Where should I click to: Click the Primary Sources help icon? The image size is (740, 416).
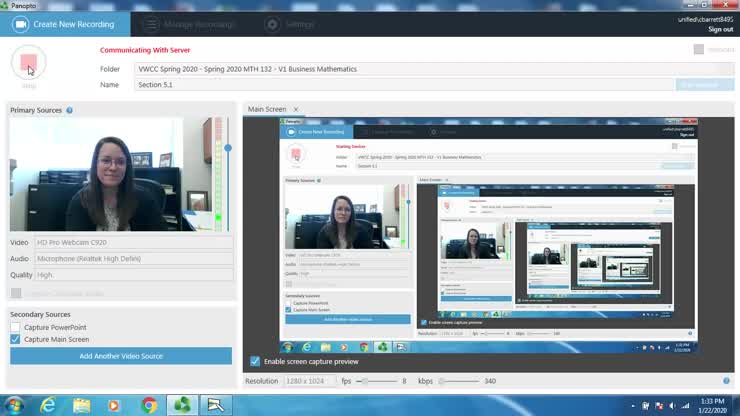coord(69,110)
